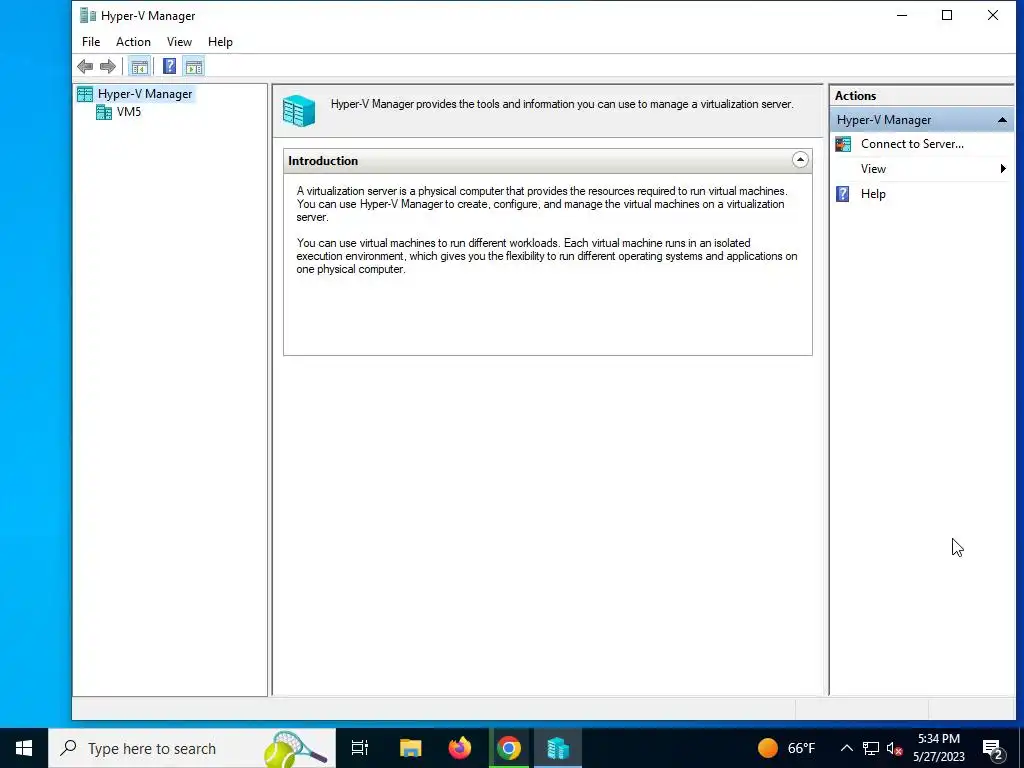This screenshot has height=768, width=1024.
Task: Click the Type here to search box
Action: [192, 748]
